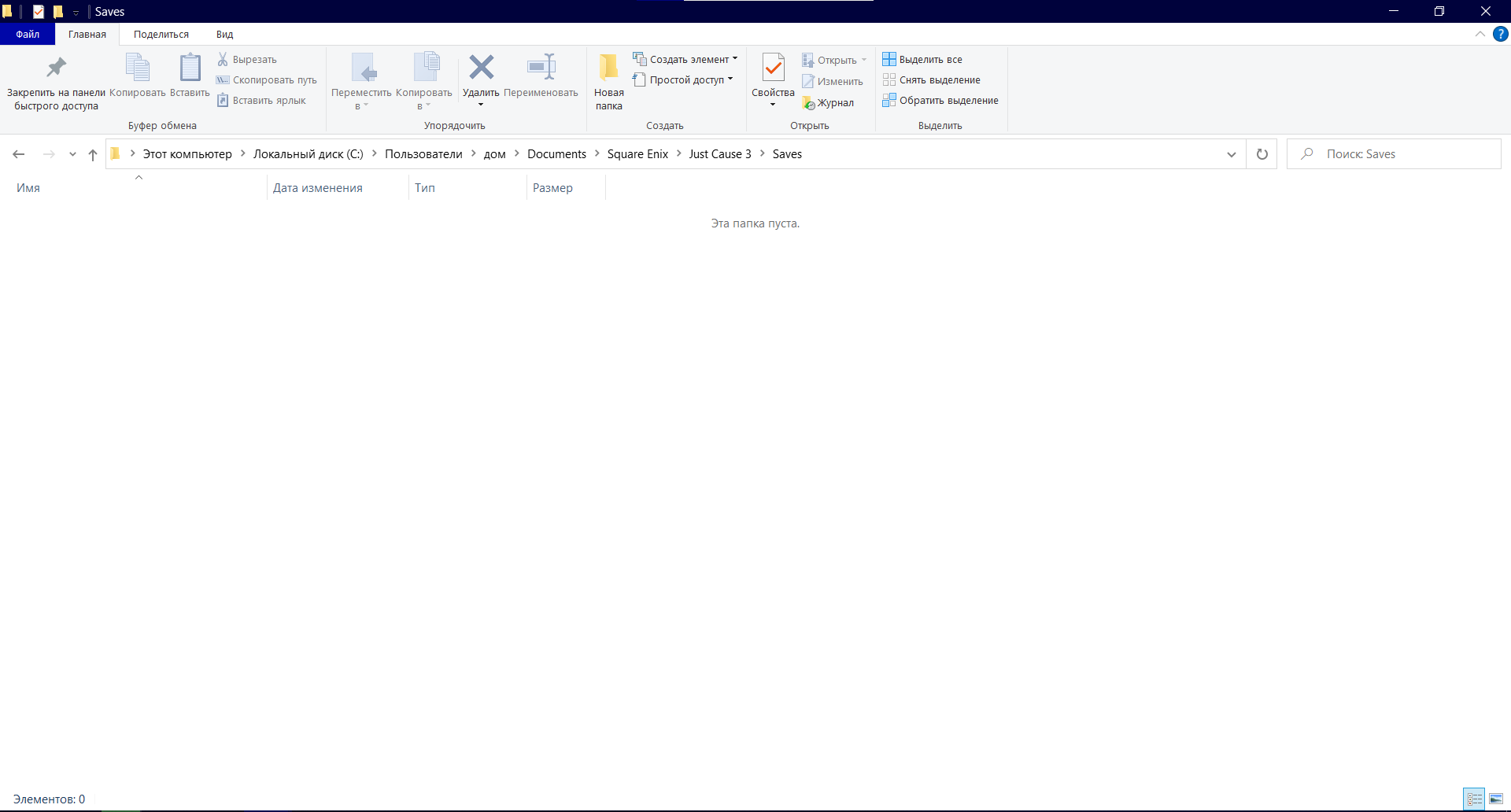This screenshot has height=812, width=1511.
Task: Switch to details view layout icon
Action: [x=1474, y=799]
